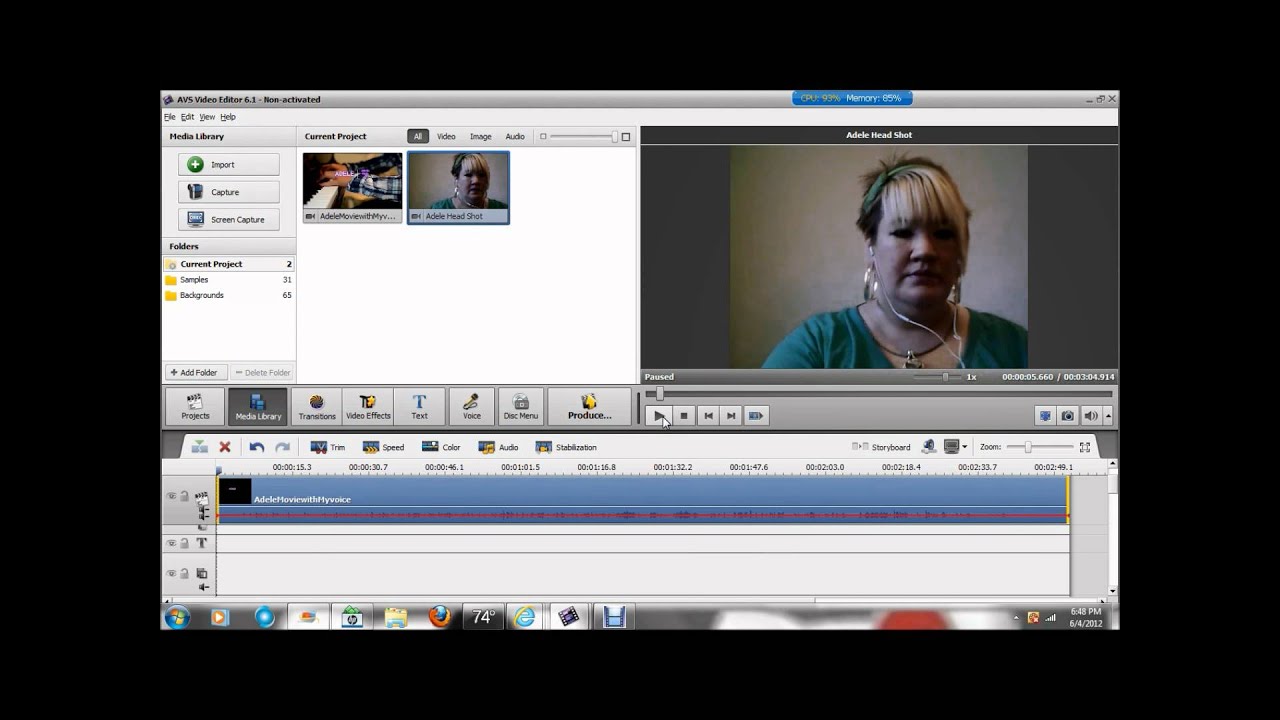Open the Edit menu

tap(187, 117)
